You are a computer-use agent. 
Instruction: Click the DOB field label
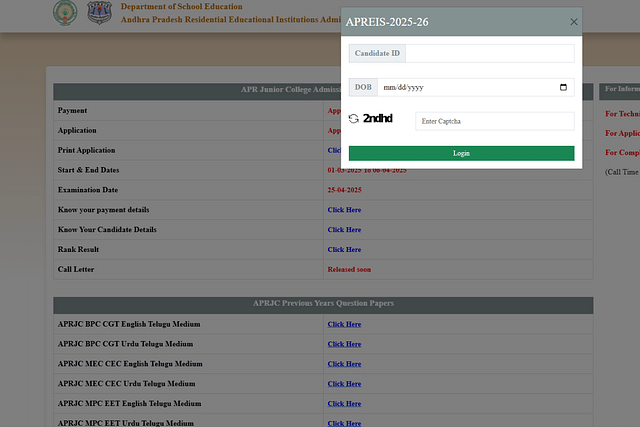363,87
